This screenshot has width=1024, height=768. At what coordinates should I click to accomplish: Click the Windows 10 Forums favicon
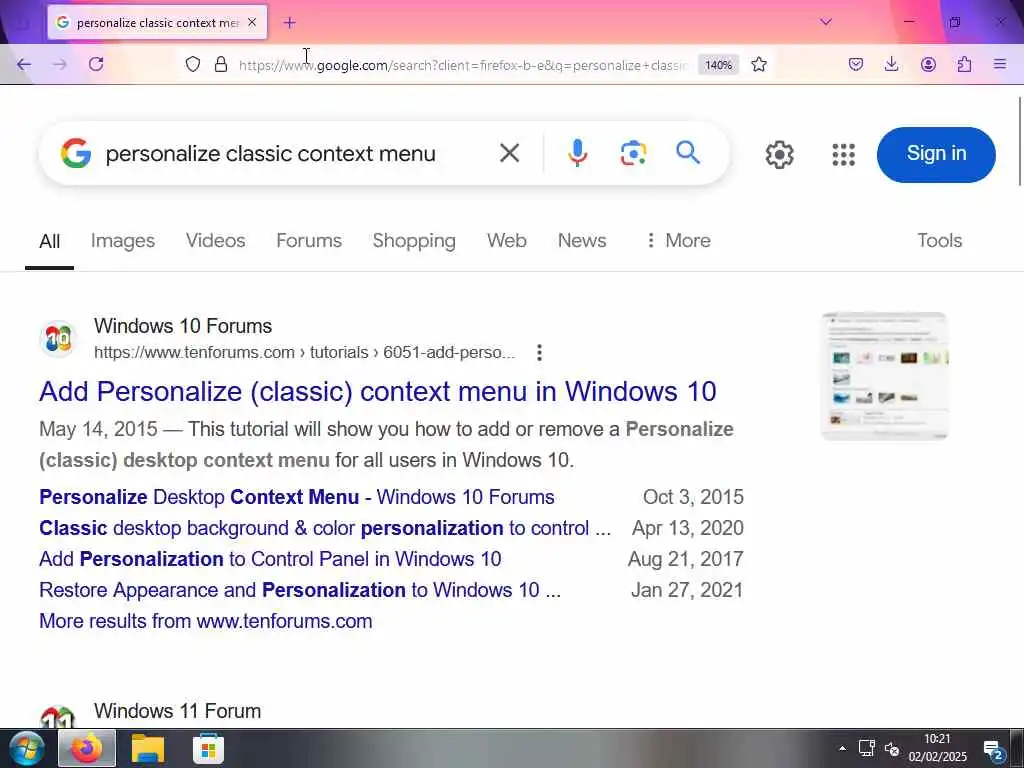58,339
